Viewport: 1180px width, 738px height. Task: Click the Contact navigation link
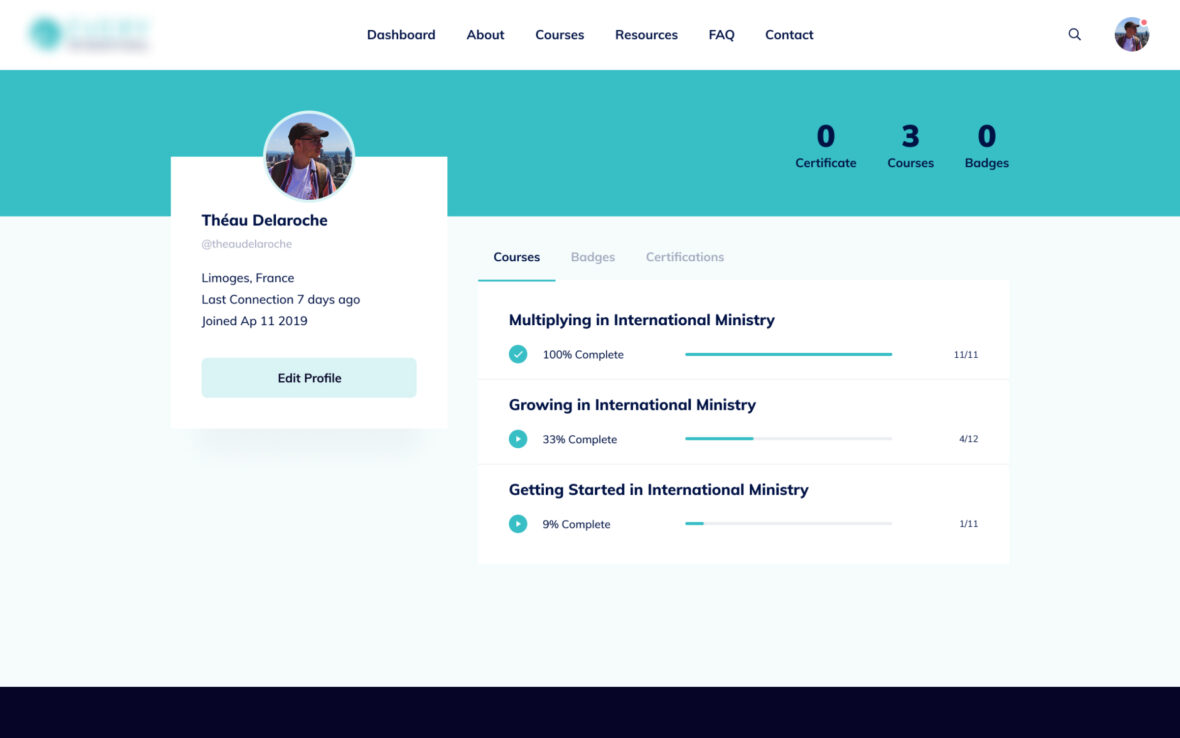[x=789, y=34]
